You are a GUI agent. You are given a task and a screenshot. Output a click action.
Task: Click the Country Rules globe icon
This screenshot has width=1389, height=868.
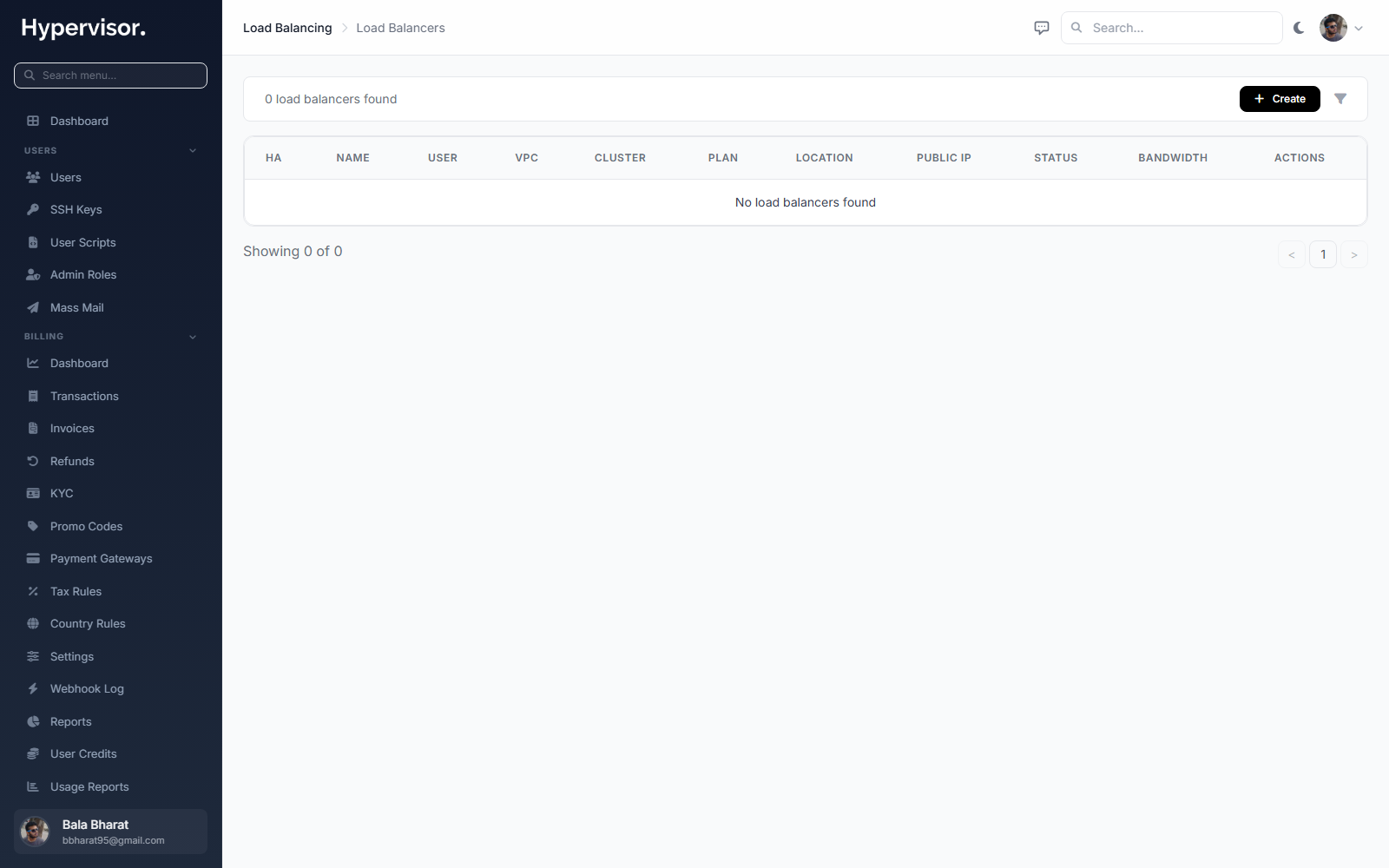[33, 623]
